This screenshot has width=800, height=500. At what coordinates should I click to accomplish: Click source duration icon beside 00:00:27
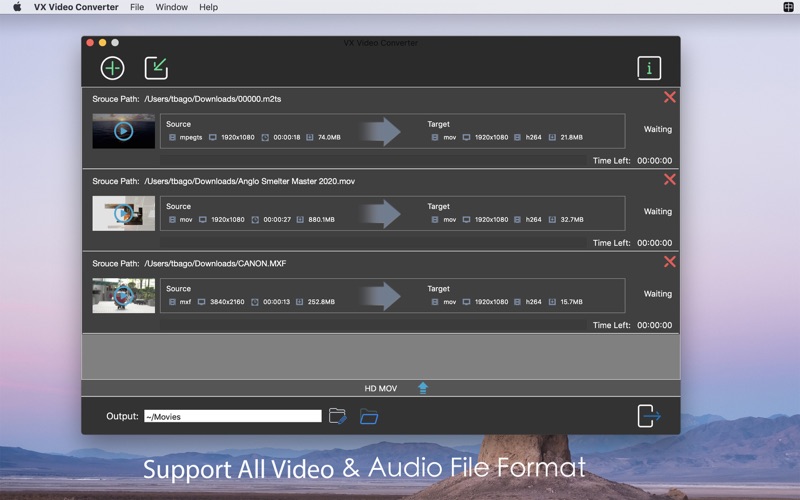255,219
